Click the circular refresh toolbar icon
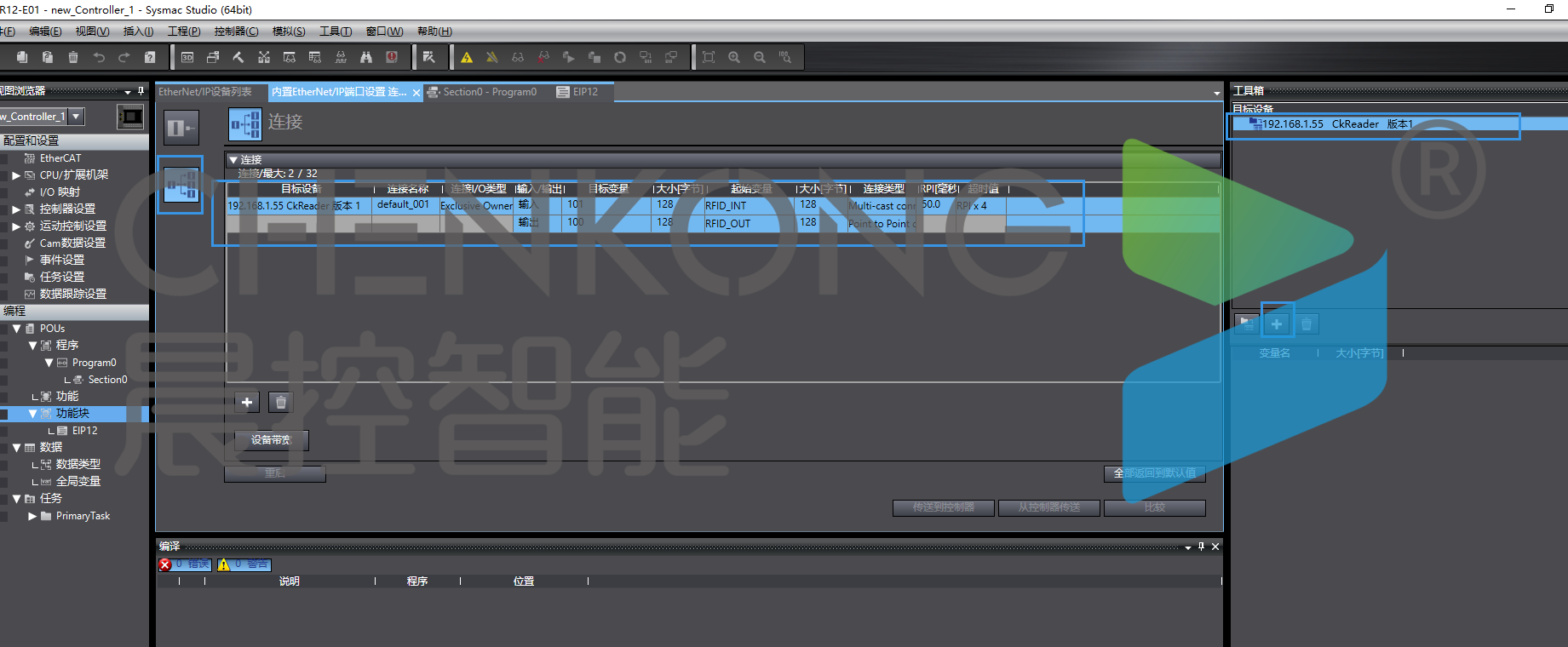Viewport: 1568px width, 647px height. tap(620, 57)
